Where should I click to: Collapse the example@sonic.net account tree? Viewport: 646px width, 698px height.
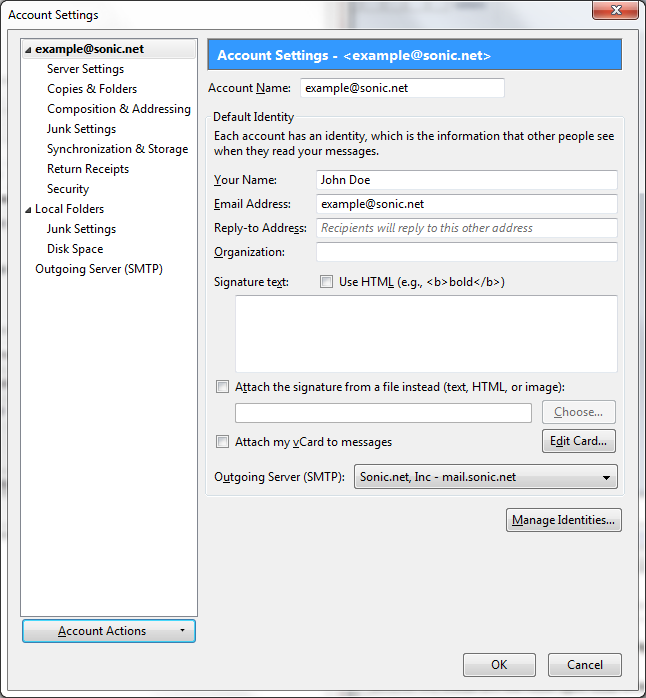pos(28,49)
